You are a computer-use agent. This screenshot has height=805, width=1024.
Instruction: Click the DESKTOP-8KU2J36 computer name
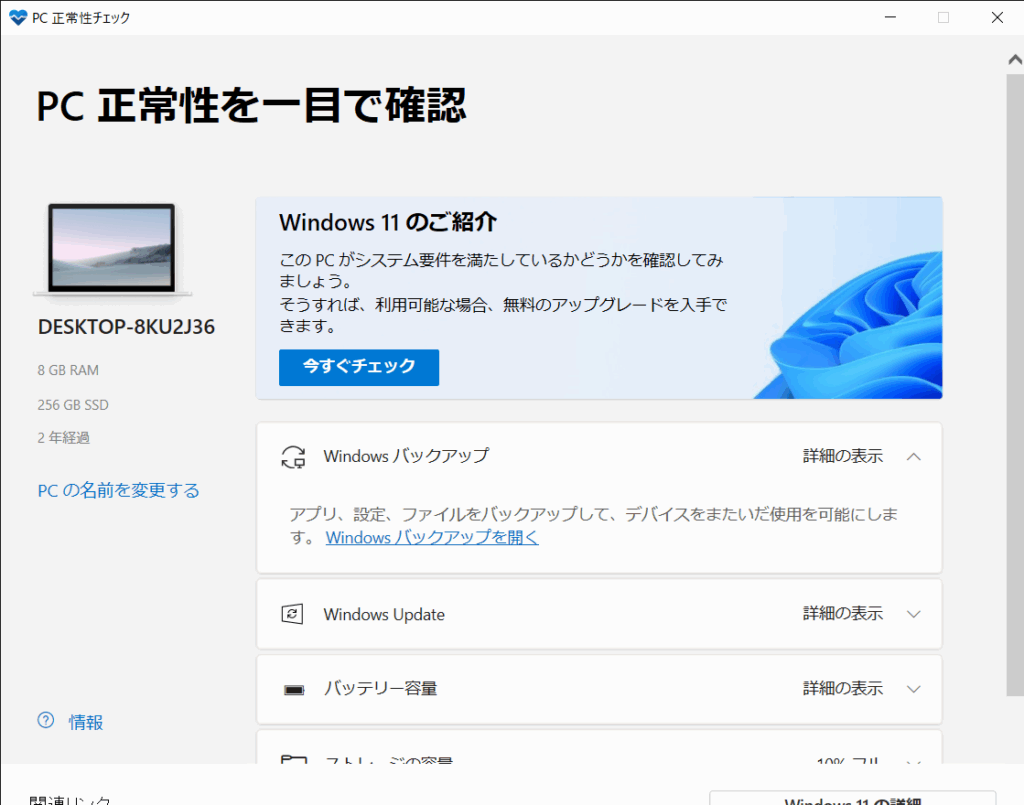pos(126,327)
